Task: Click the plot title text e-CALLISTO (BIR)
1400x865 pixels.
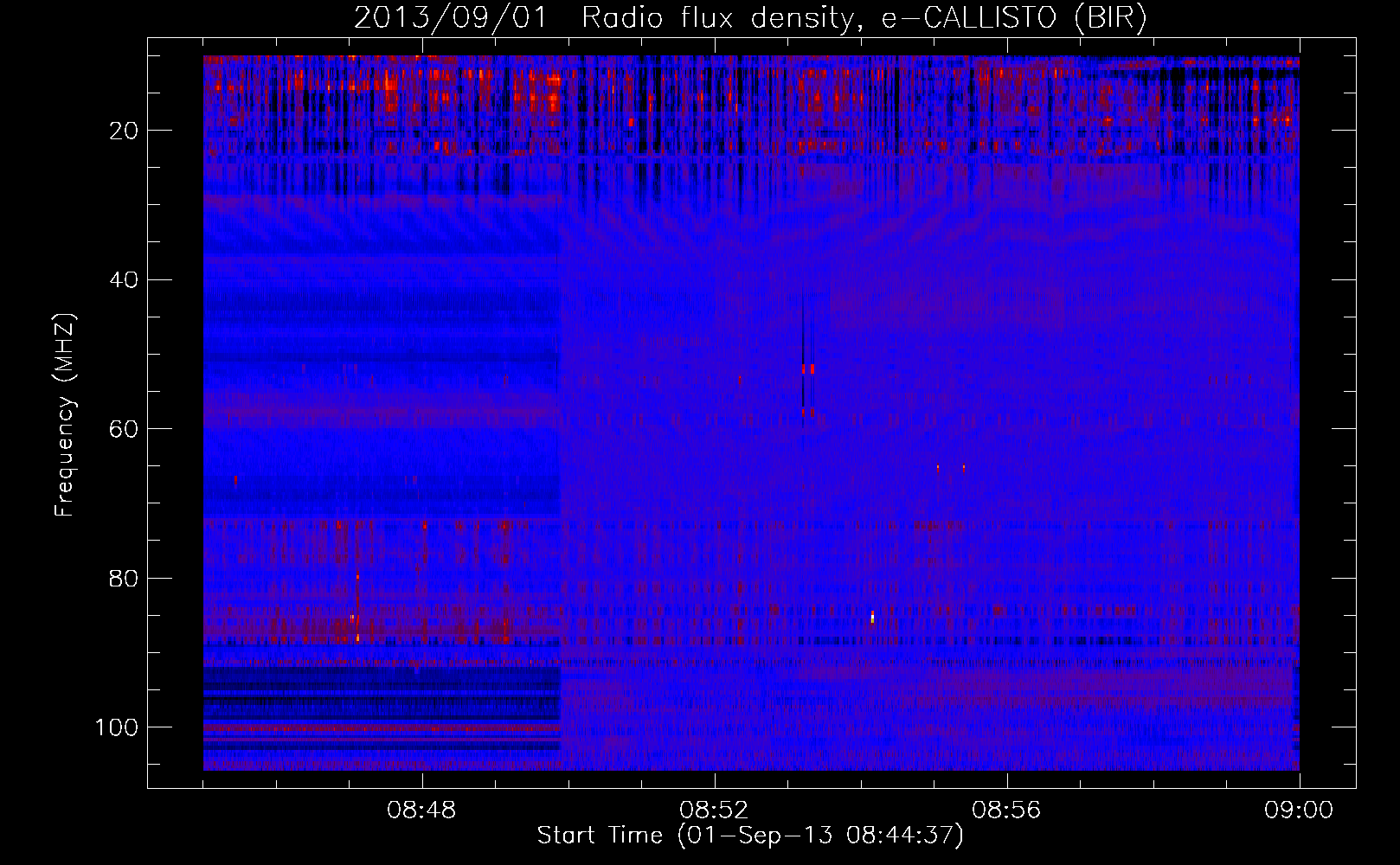Action: pos(1014,18)
